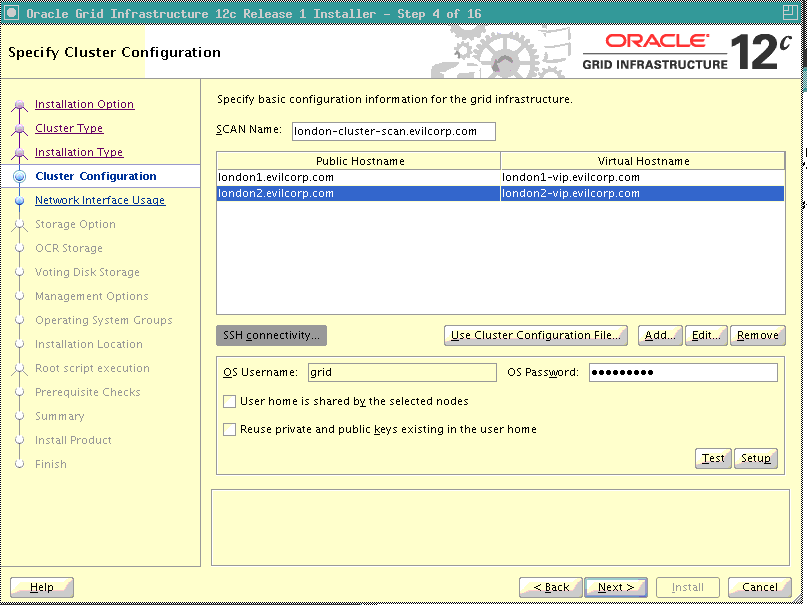
Task: Select the london2.evilcorp.com row
Action: (x=501, y=193)
